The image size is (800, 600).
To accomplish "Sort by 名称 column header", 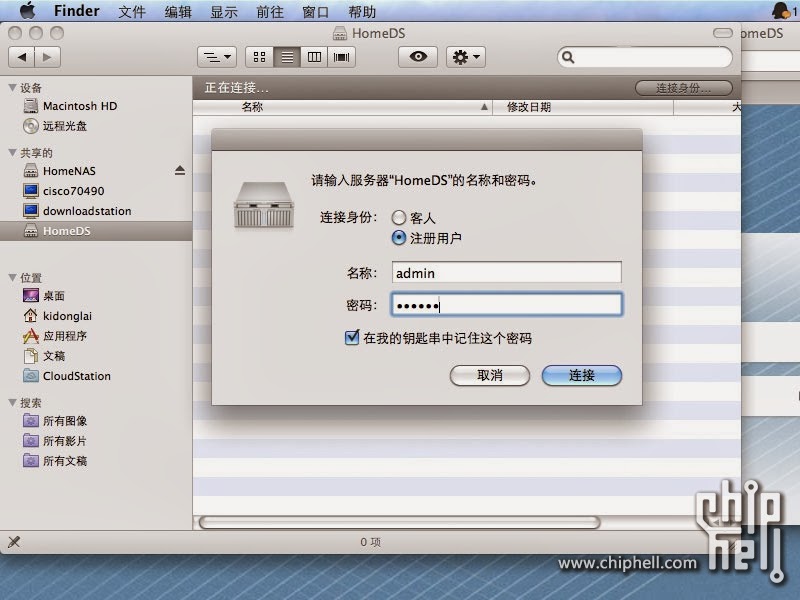I will coord(342,107).
